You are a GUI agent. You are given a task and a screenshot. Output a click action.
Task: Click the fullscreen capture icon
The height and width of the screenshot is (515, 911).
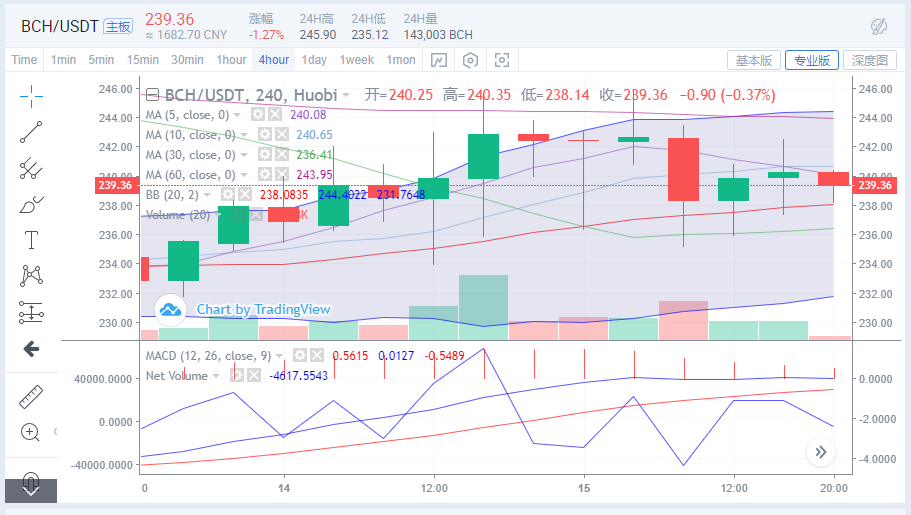[501, 60]
